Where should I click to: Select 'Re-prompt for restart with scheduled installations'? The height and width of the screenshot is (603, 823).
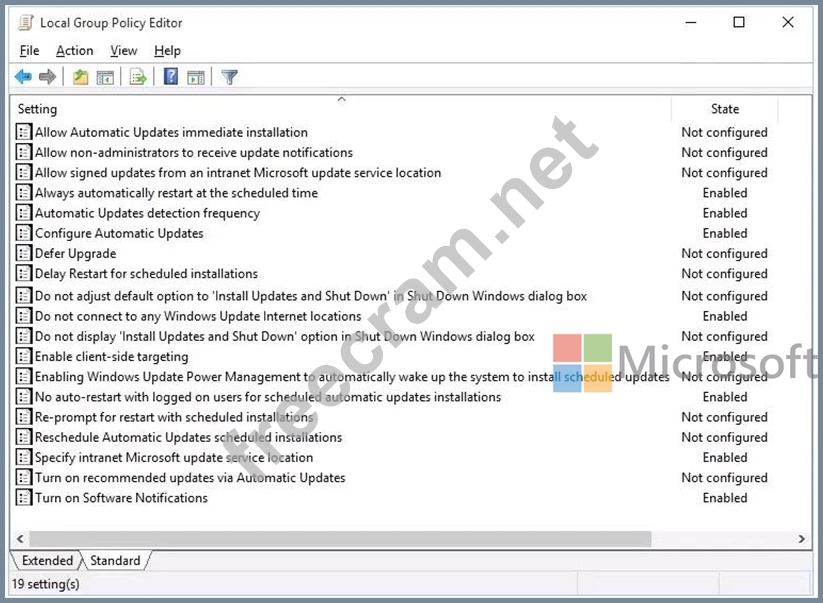[x=174, y=417]
